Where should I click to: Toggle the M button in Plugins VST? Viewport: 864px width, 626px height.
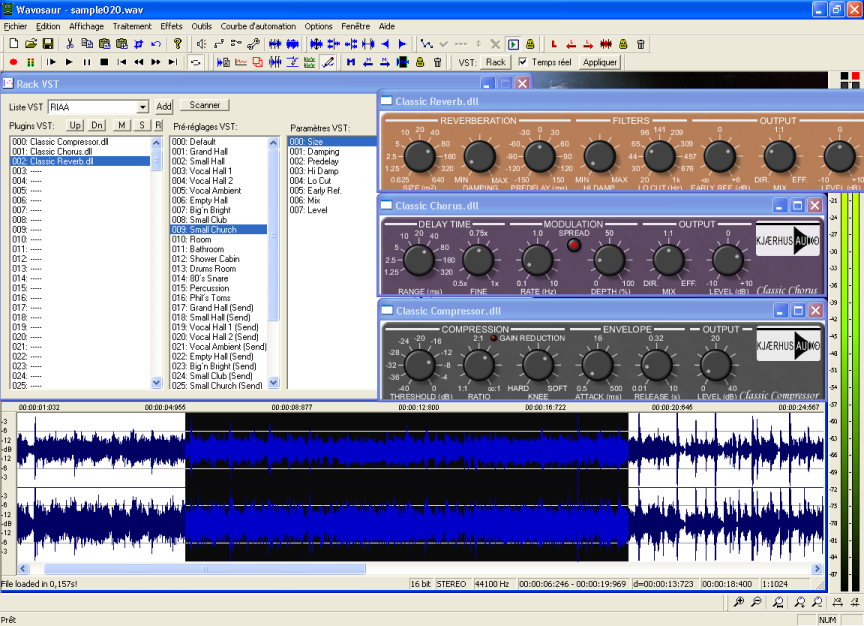tap(121, 126)
